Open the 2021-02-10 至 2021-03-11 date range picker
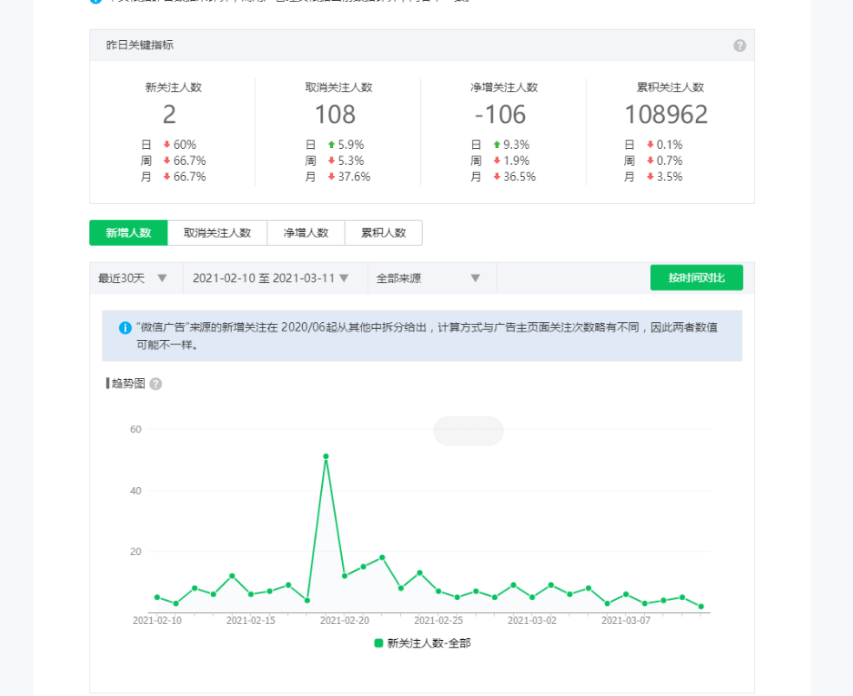Image resolution: width=853 pixels, height=696 pixels. point(275,278)
